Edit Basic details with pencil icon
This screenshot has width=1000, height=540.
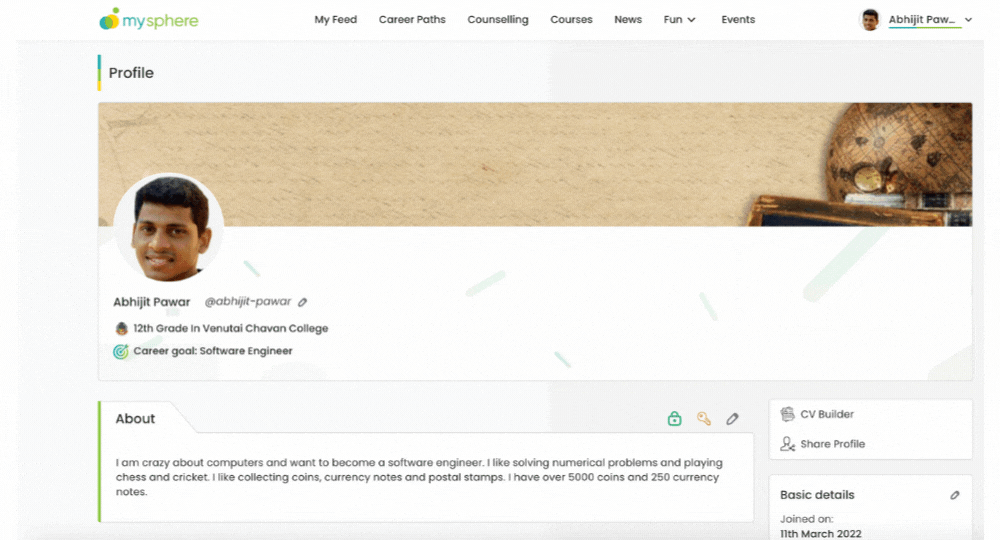(x=955, y=495)
